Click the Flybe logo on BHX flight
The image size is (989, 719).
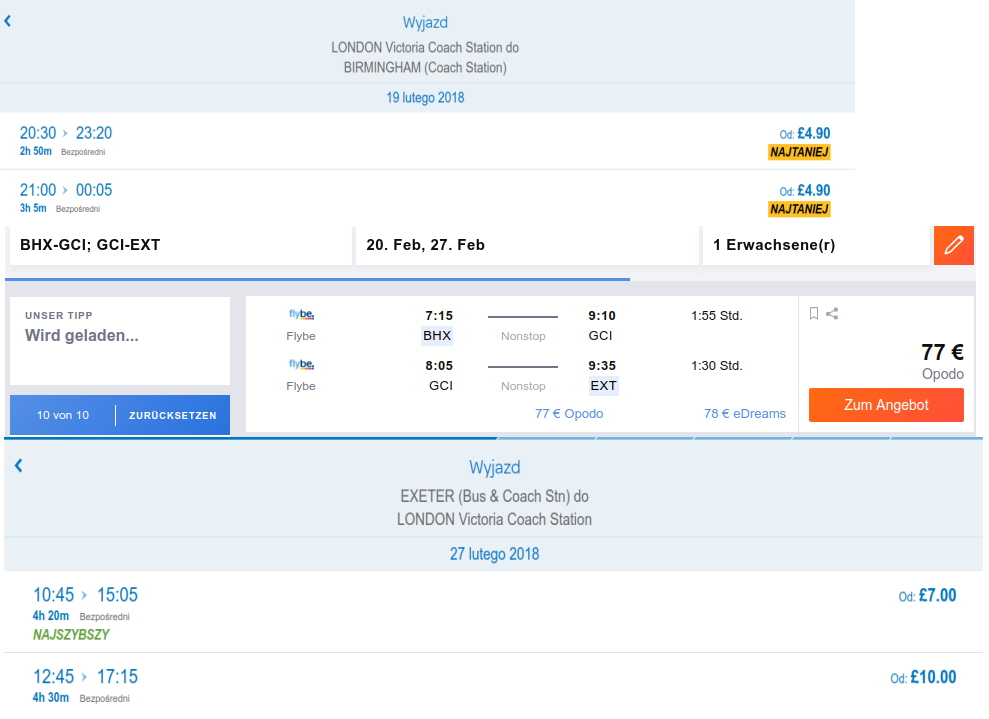301,314
